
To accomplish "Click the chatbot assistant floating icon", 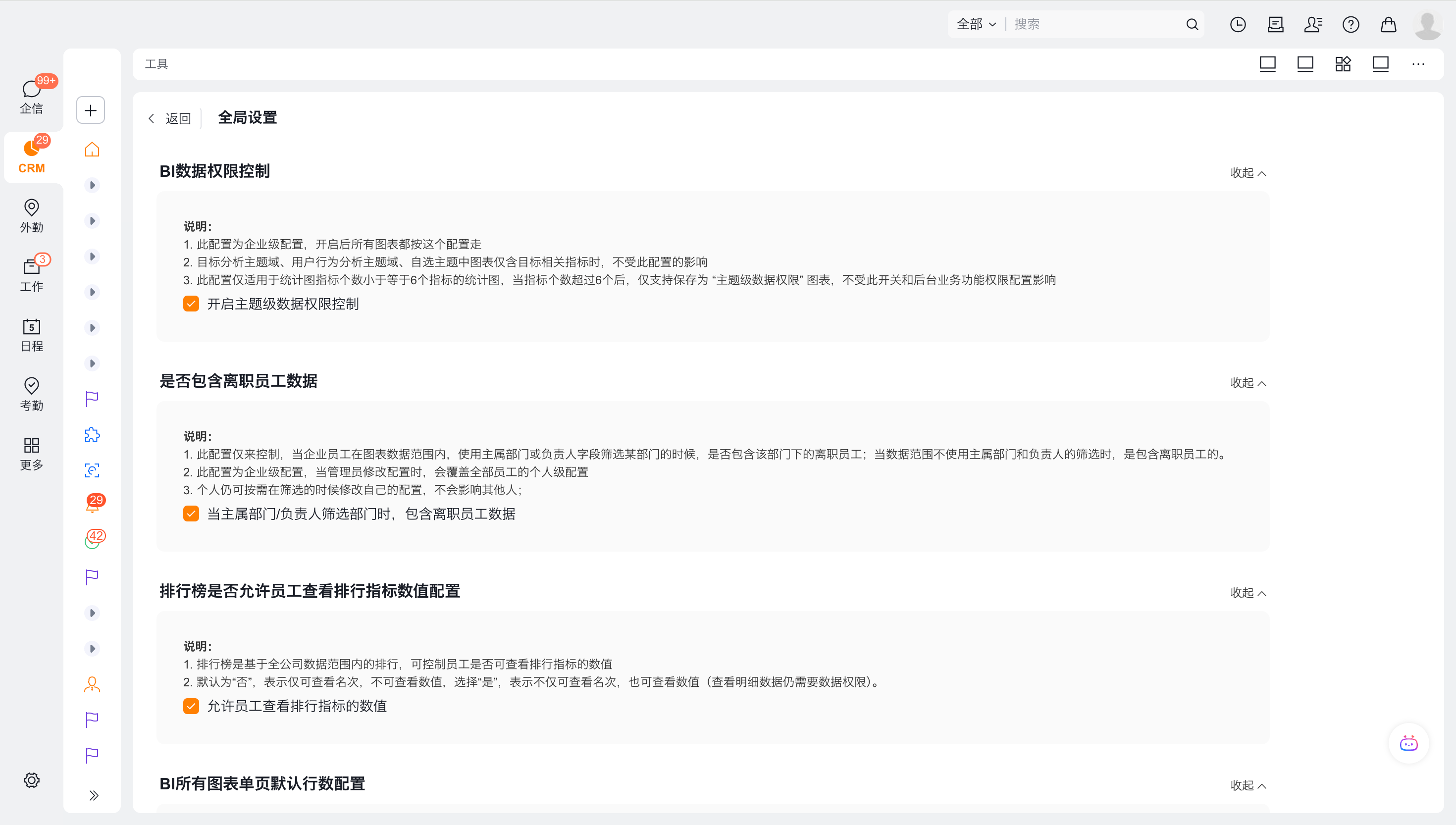I will [1408, 743].
